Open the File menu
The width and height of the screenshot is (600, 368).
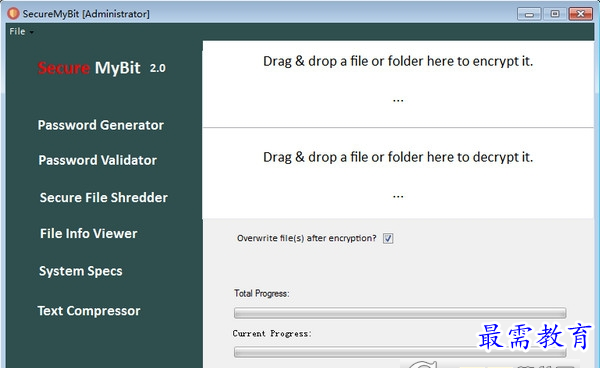click(x=21, y=32)
